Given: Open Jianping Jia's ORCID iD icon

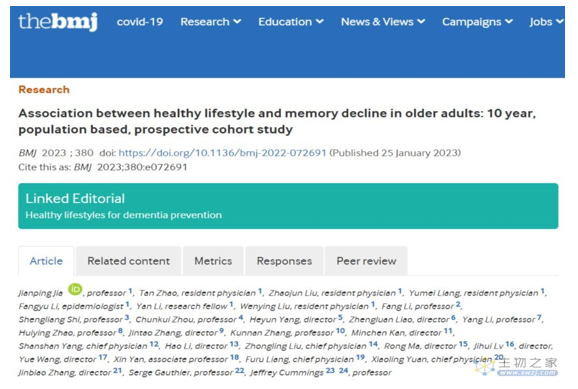Looking at the screenshot, I should click(x=75, y=289).
